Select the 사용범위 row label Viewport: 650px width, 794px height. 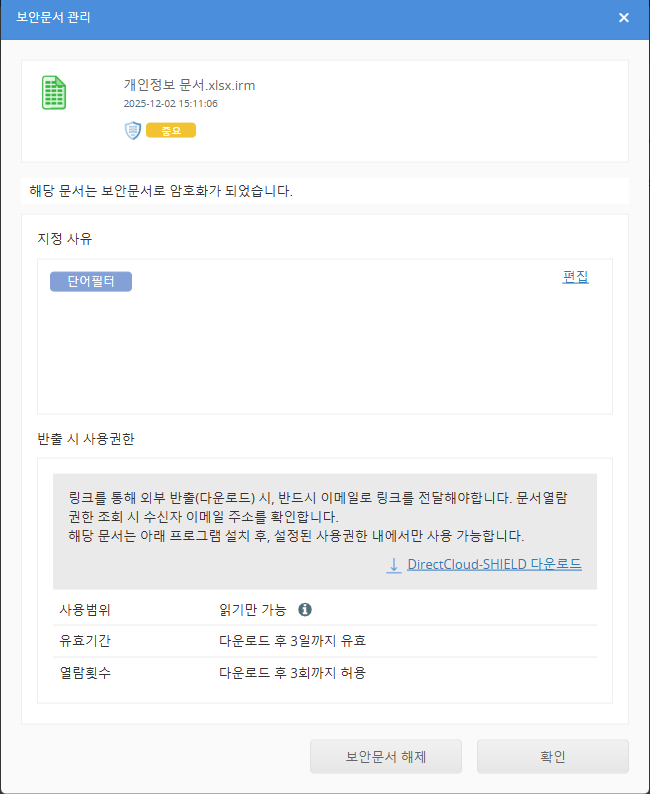coord(85,609)
